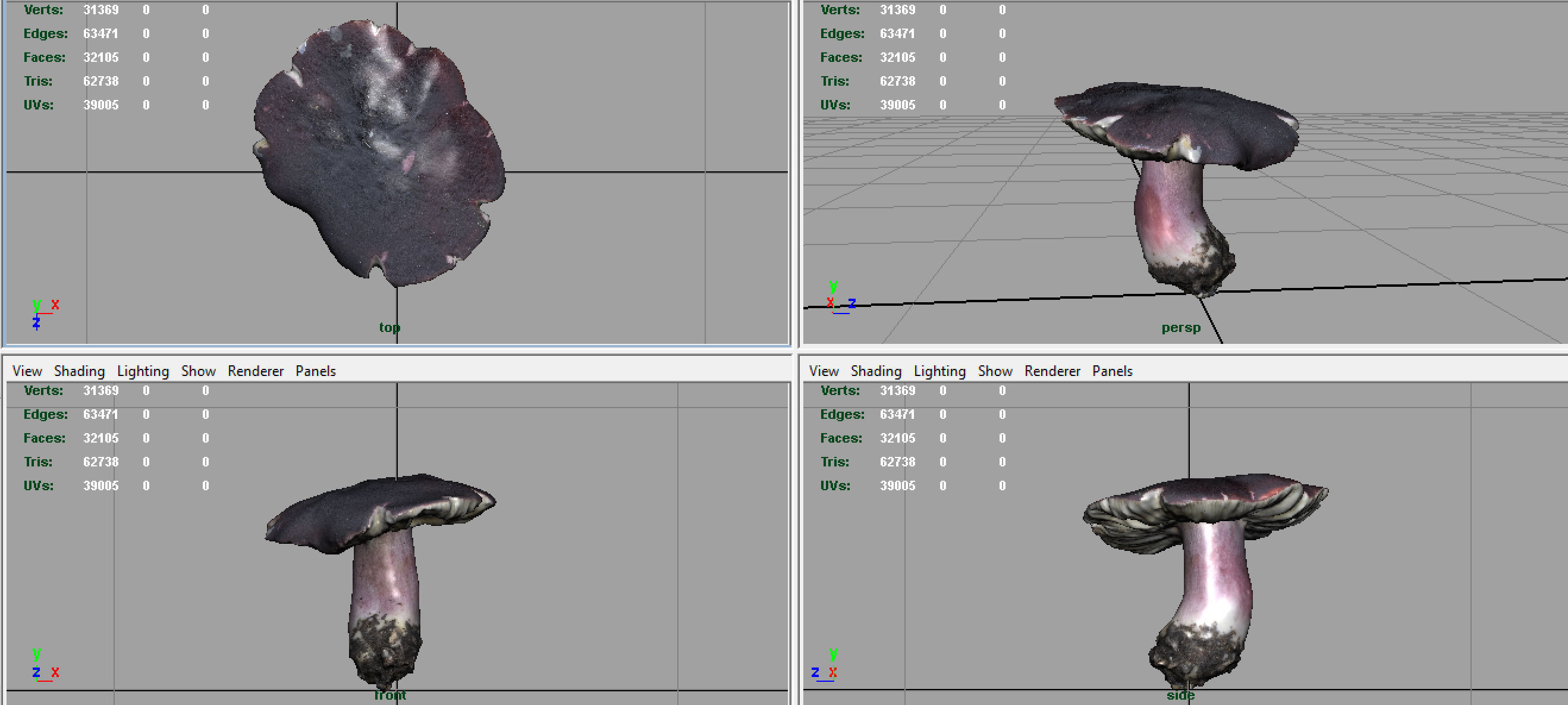Open the Shading menu of the front viewport
This screenshot has height=705, width=1568.
click(79, 371)
